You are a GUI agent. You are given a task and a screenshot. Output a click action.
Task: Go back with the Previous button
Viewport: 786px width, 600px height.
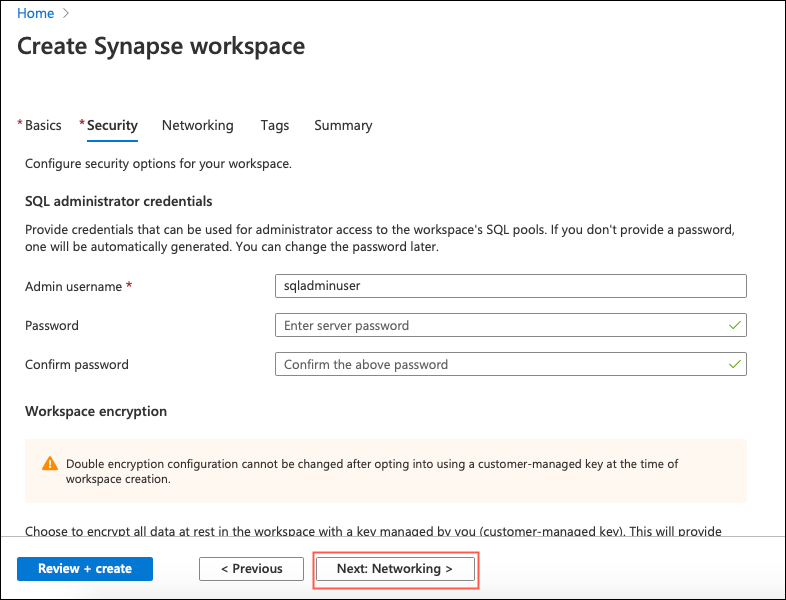coord(251,569)
